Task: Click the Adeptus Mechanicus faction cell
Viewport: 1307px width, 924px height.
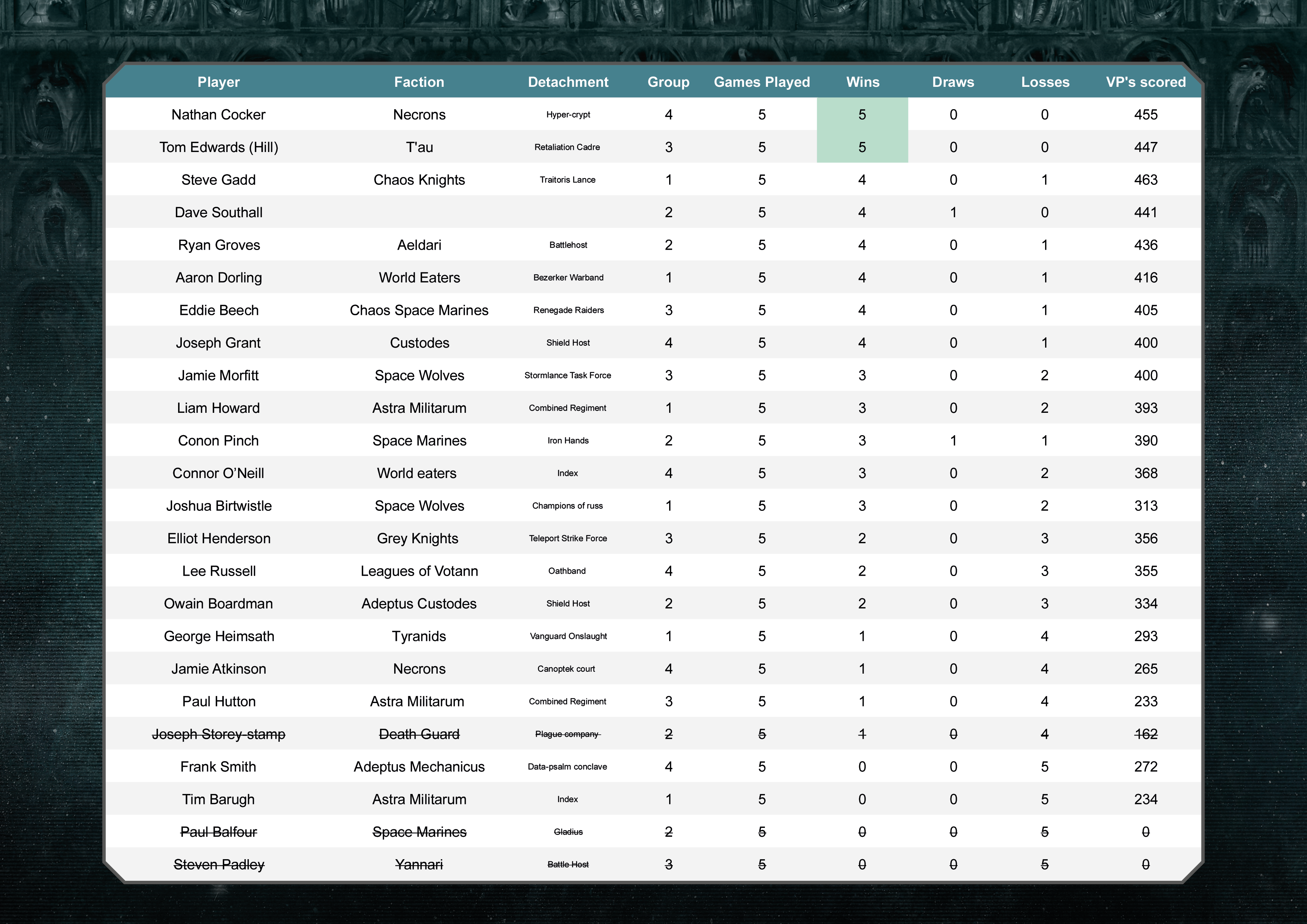Action: pyautogui.click(x=419, y=767)
